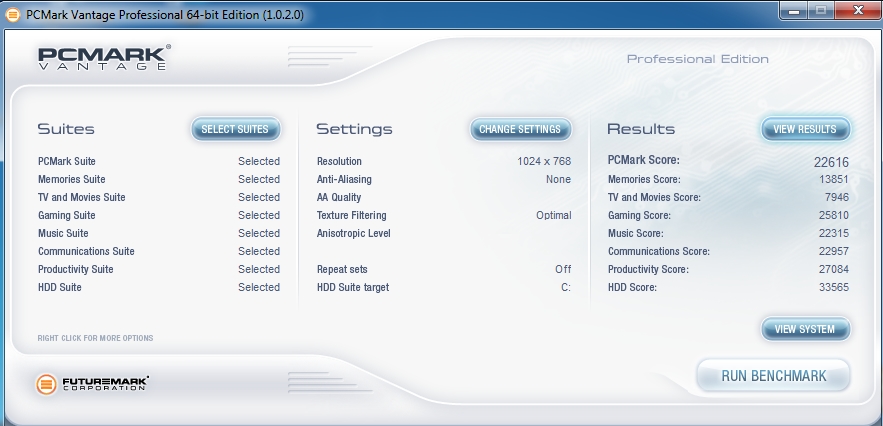Click the Music Score value 22315

click(x=834, y=233)
